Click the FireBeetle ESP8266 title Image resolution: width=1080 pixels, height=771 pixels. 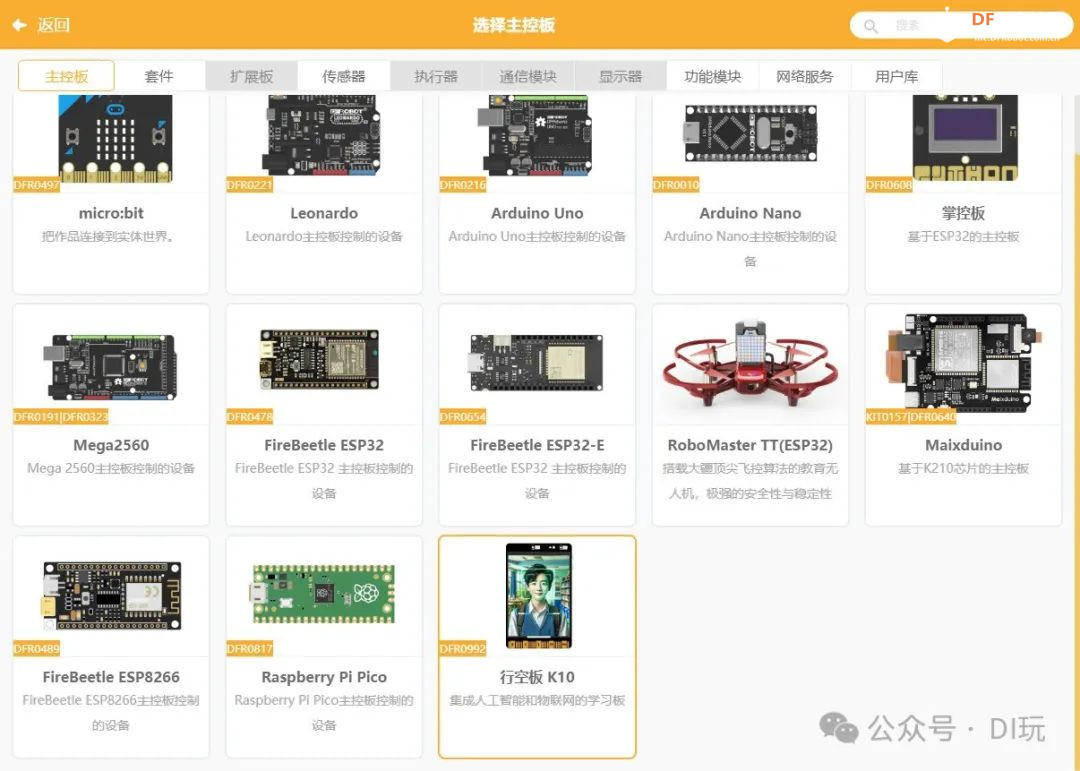[111, 677]
